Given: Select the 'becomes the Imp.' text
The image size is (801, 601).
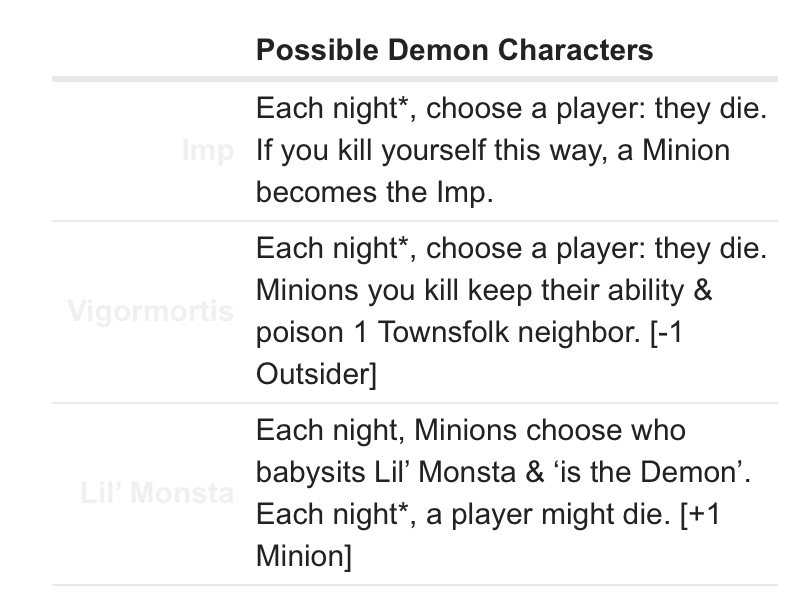Looking at the screenshot, I should pos(374,192).
